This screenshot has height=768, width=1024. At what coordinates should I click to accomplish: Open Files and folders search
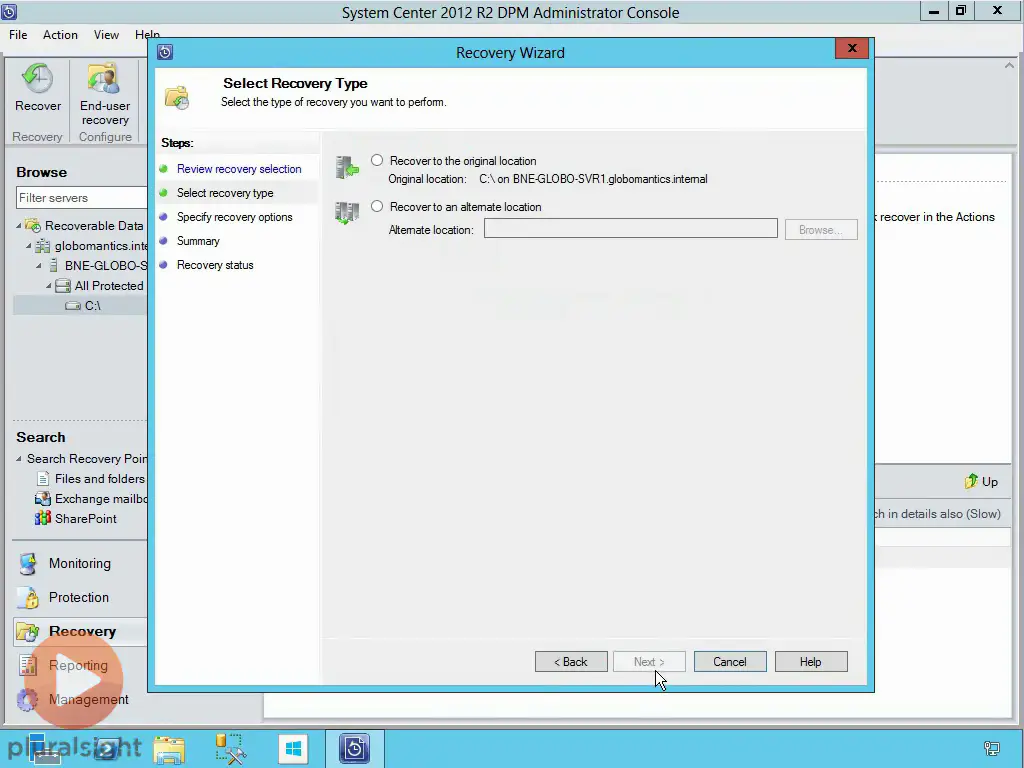point(99,479)
